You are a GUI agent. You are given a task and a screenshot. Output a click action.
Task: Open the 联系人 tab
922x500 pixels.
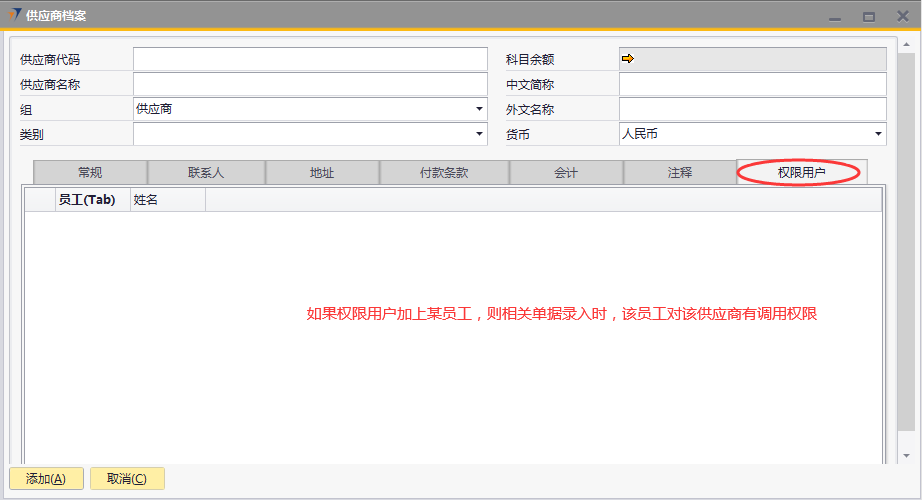[x=206, y=173]
